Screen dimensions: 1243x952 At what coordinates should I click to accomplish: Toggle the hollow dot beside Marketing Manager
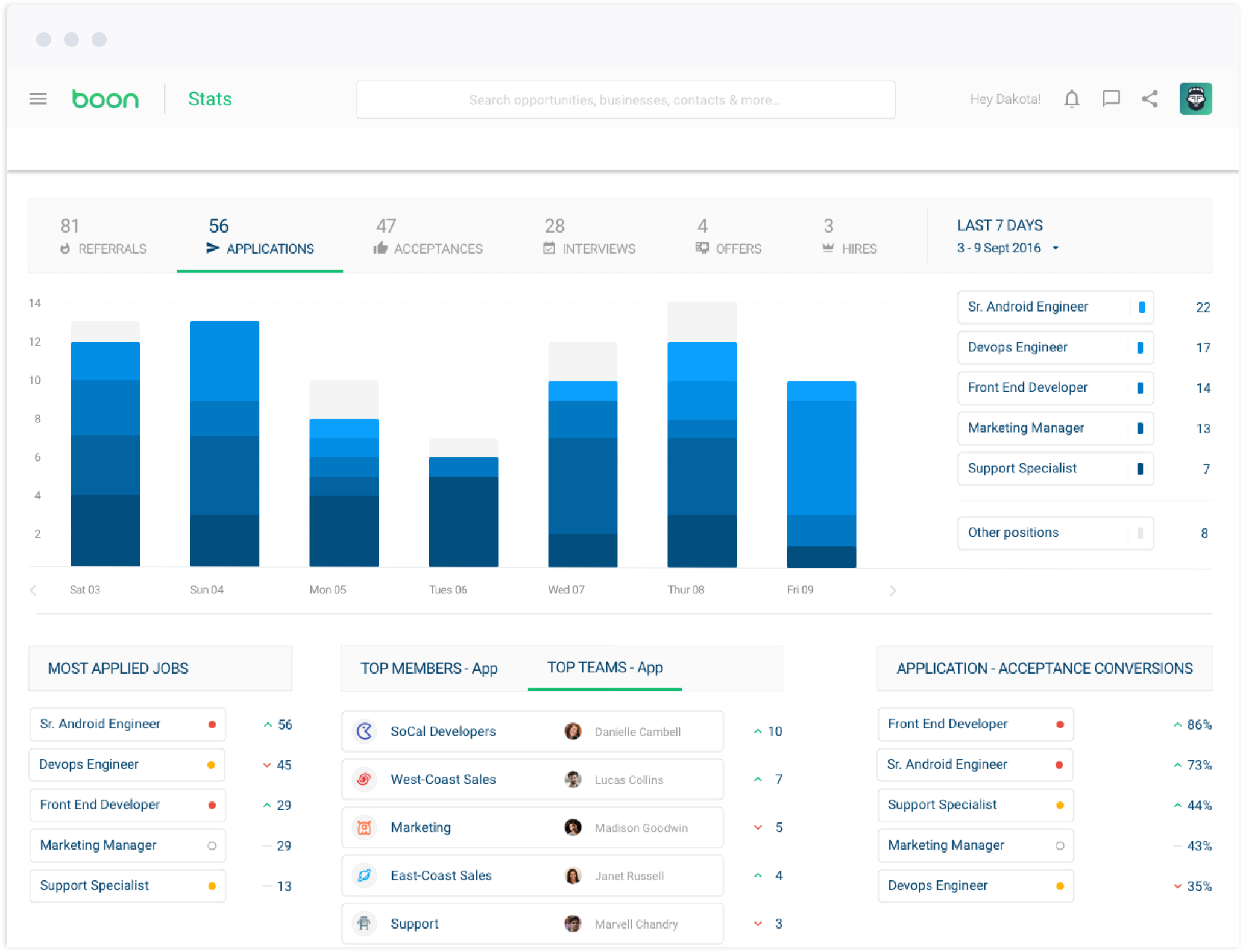212,845
